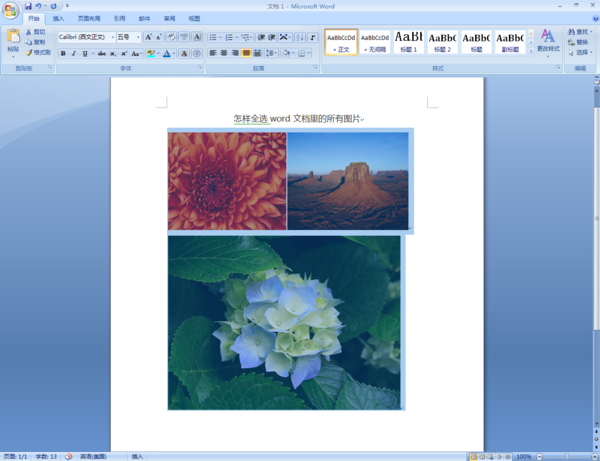Switch to the 邮件 tab

click(x=144, y=18)
